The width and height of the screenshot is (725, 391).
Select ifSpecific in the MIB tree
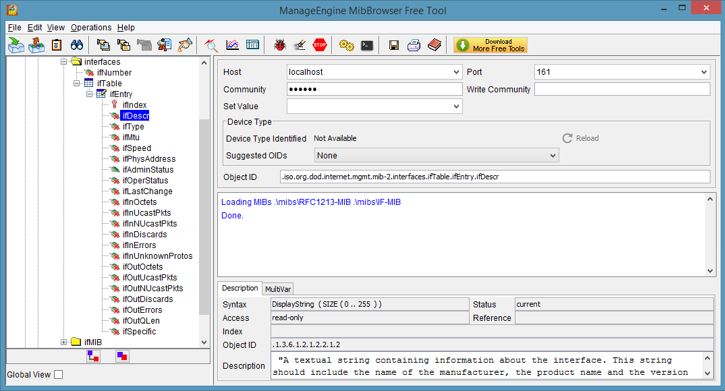pyautogui.click(x=139, y=331)
